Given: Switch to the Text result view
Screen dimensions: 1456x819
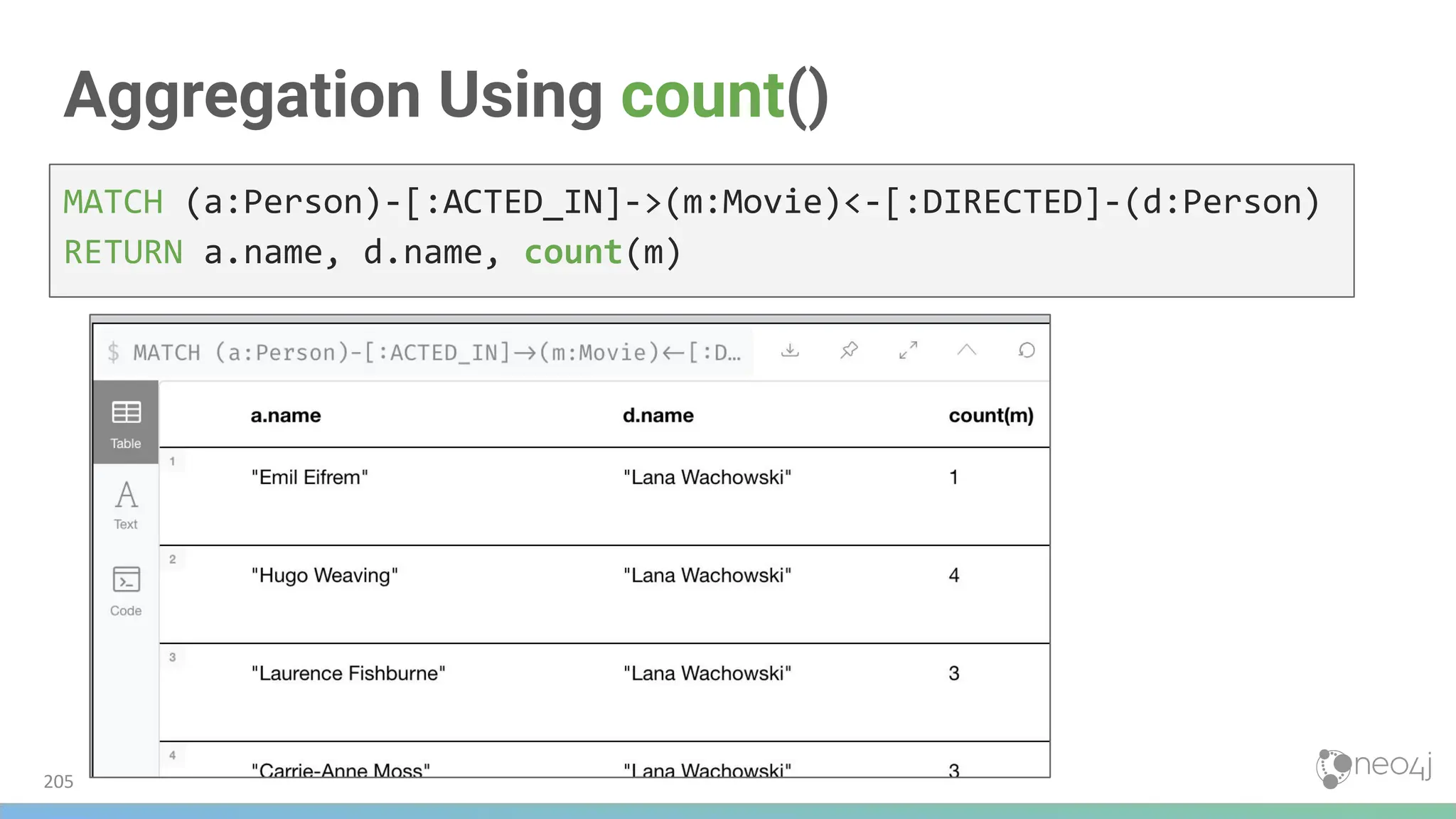Looking at the screenshot, I should (126, 505).
